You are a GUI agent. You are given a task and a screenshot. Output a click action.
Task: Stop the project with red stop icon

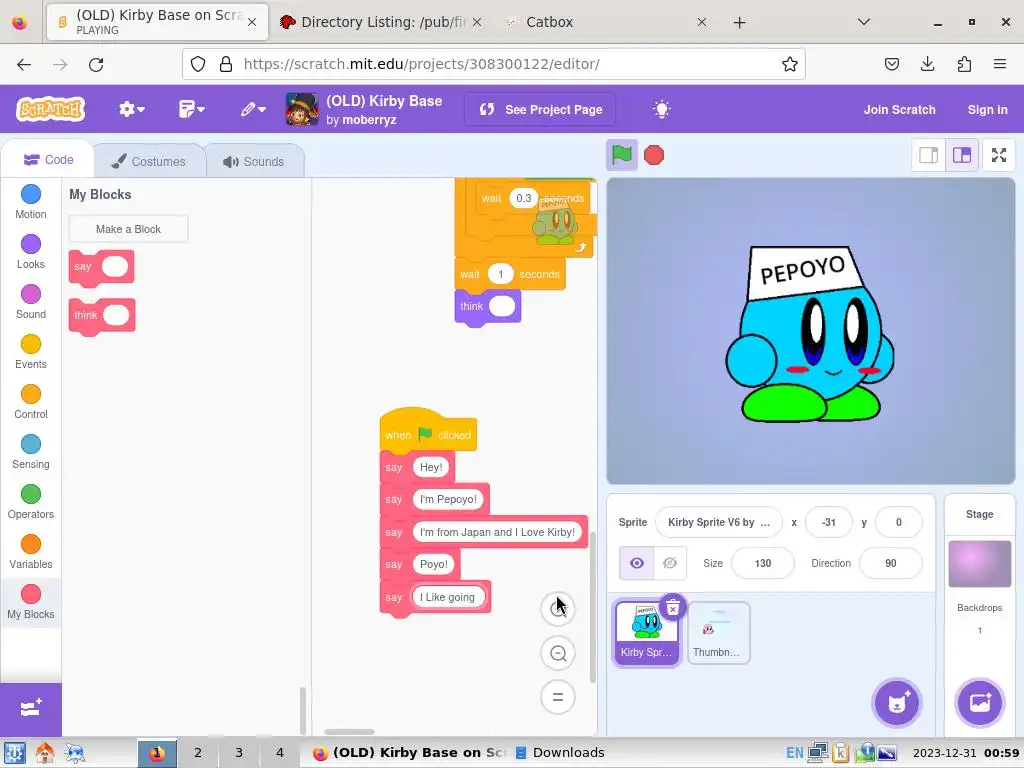tap(654, 155)
